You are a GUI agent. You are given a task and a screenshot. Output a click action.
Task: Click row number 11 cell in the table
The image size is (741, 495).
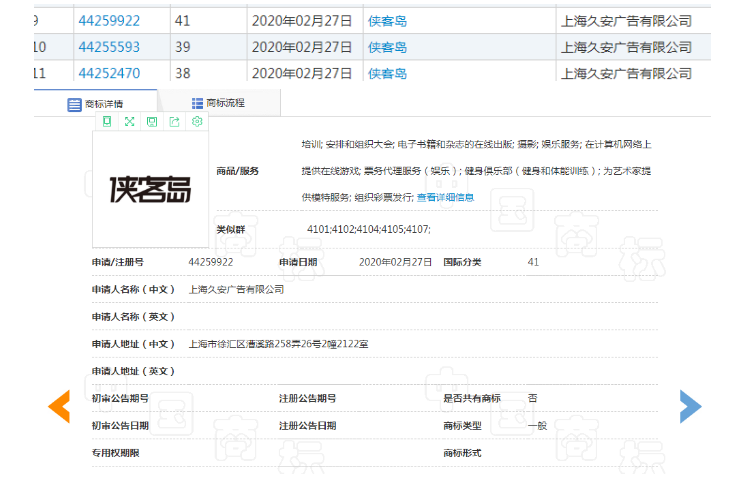(x=53, y=72)
